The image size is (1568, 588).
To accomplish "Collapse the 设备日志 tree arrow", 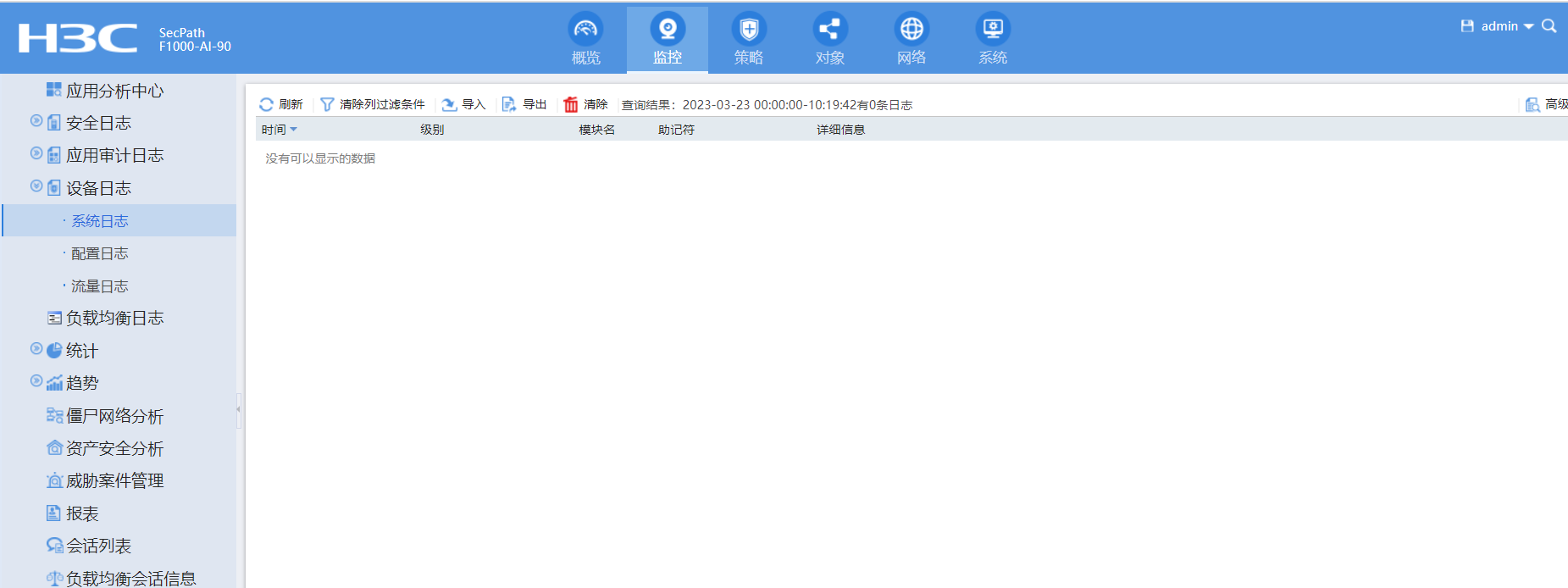I will coord(36,186).
